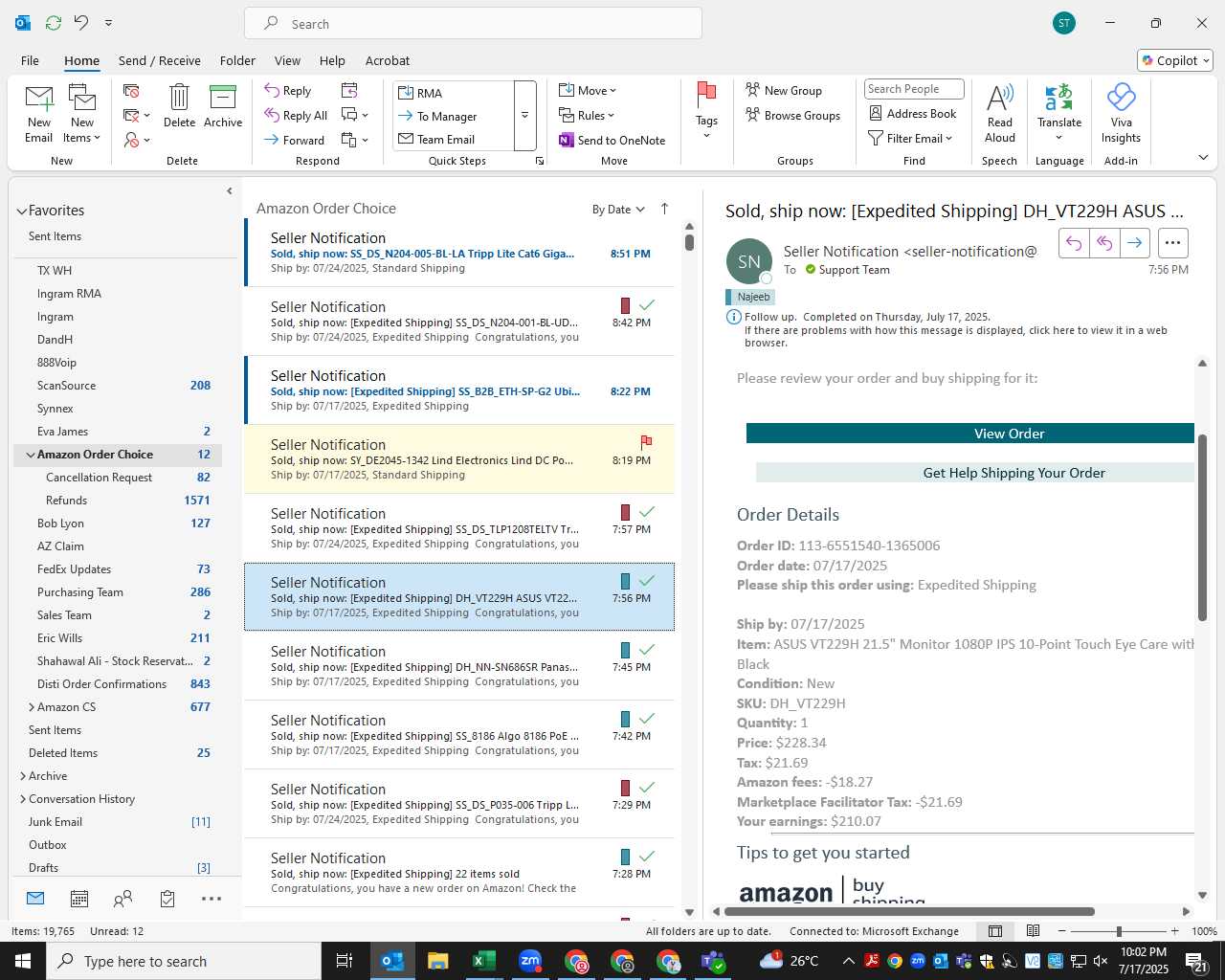1225x980 pixels.
Task: Toggle completed checkmark on 7:29 PM message
Action: (x=647, y=788)
